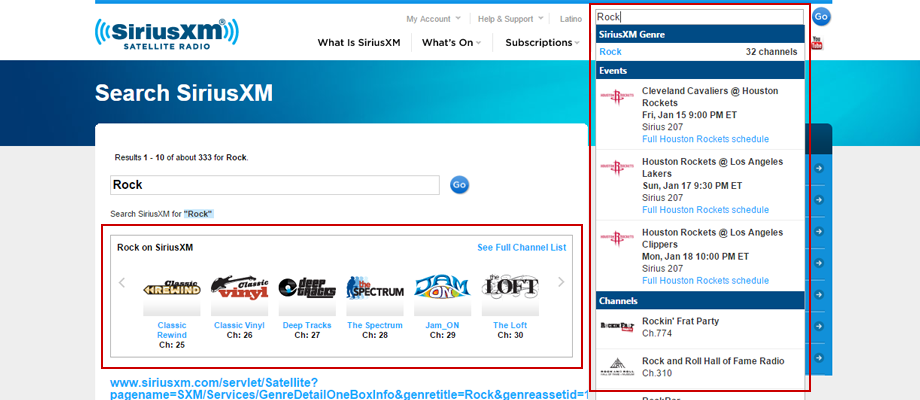Switch to the Latino site link
Viewport: 920px width, 400px height.
[571, 19]
